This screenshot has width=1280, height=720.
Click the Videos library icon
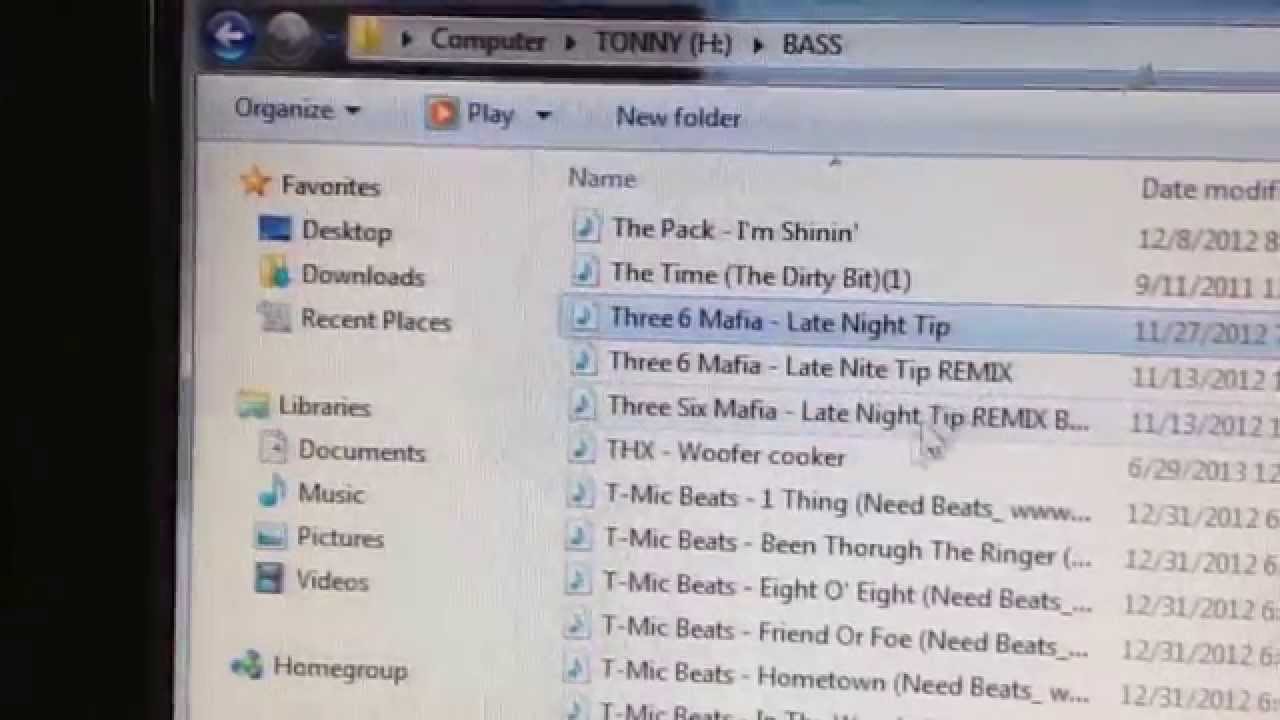[269, 579]
